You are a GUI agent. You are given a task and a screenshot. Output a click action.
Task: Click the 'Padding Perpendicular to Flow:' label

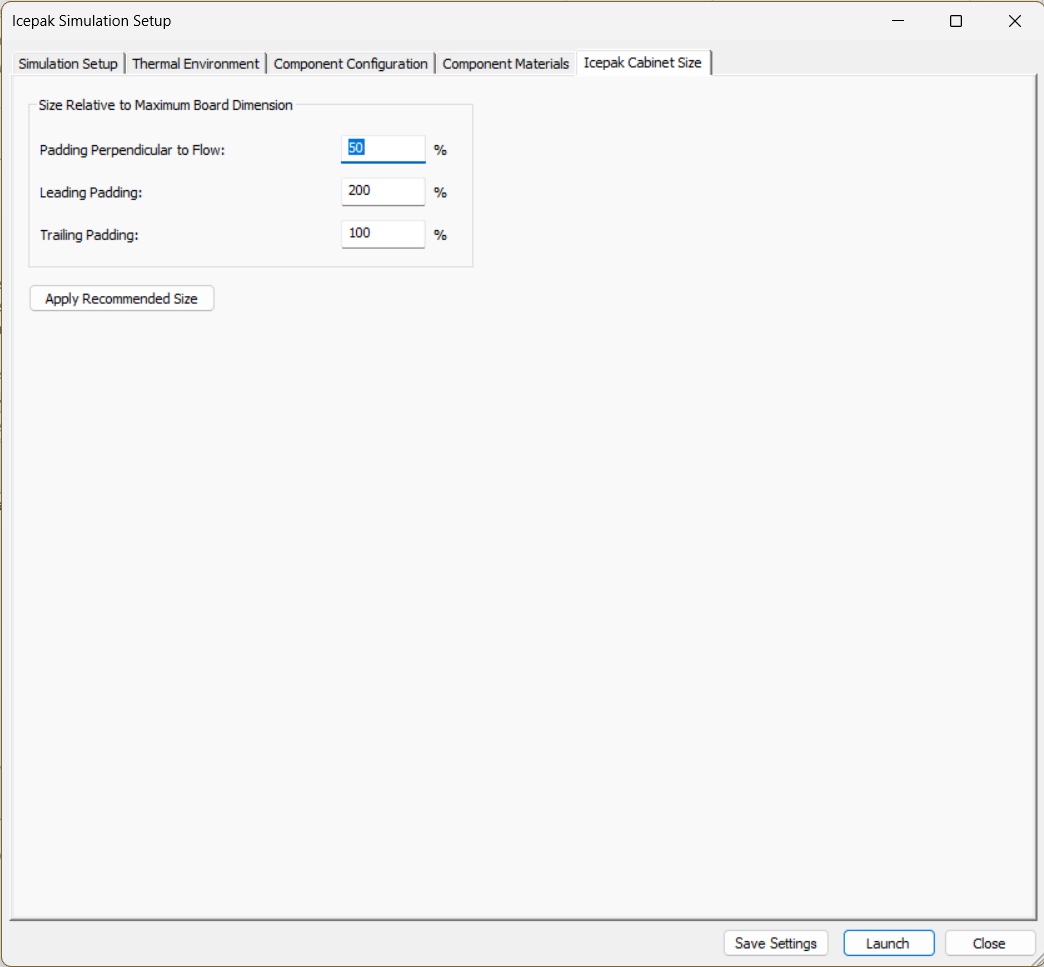point(132,150)
